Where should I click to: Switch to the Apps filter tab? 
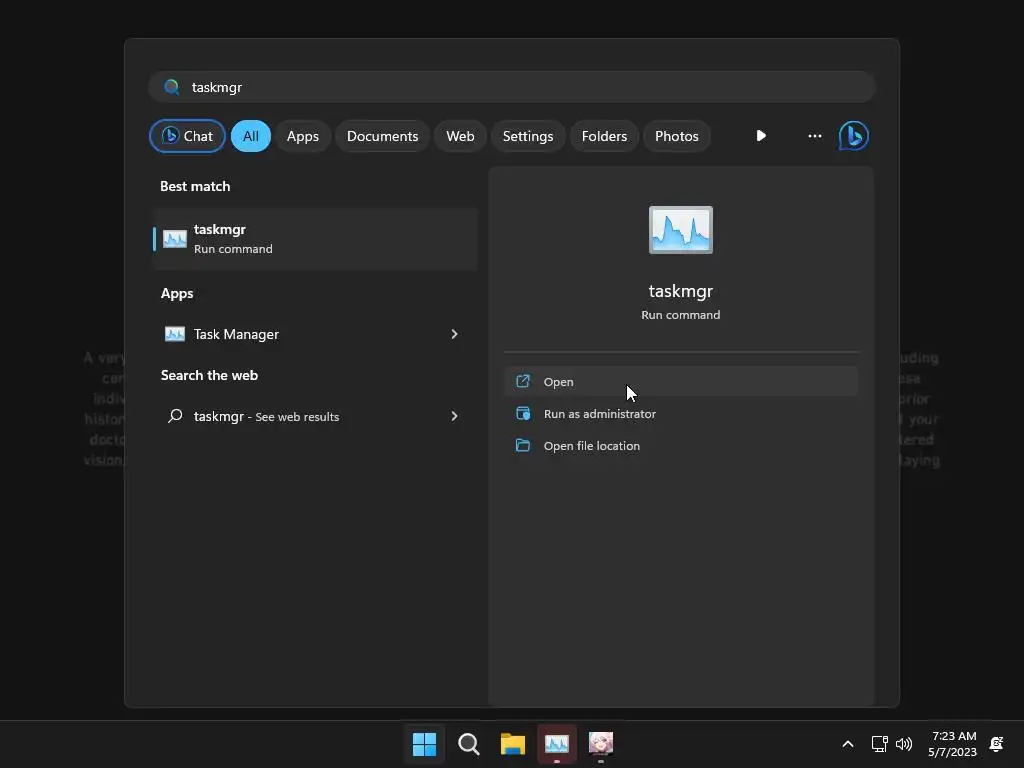[302, 136]
